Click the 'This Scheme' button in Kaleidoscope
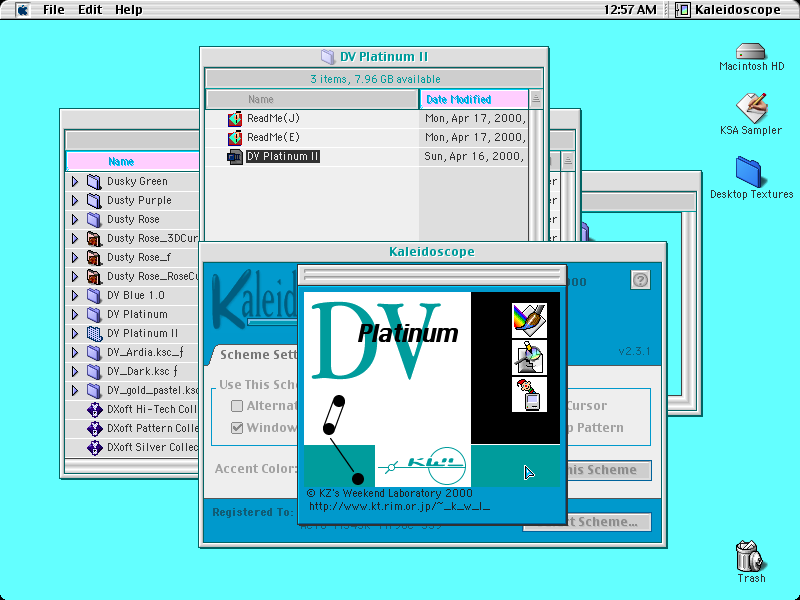 click(x=608, y=470)
